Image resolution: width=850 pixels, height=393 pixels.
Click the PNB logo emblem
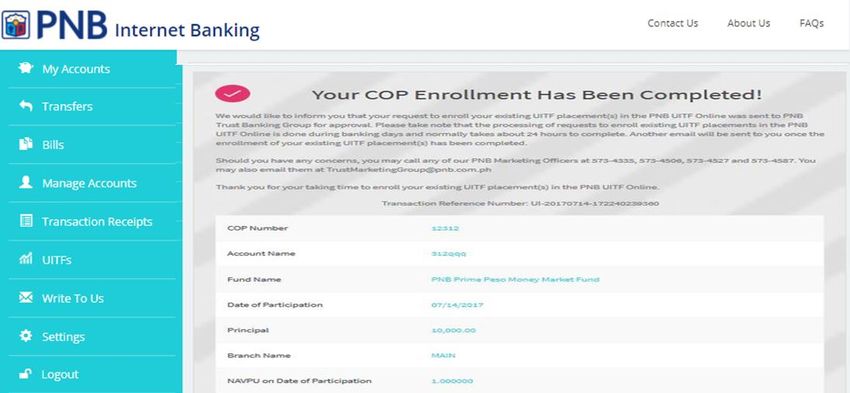coord(16,25)
